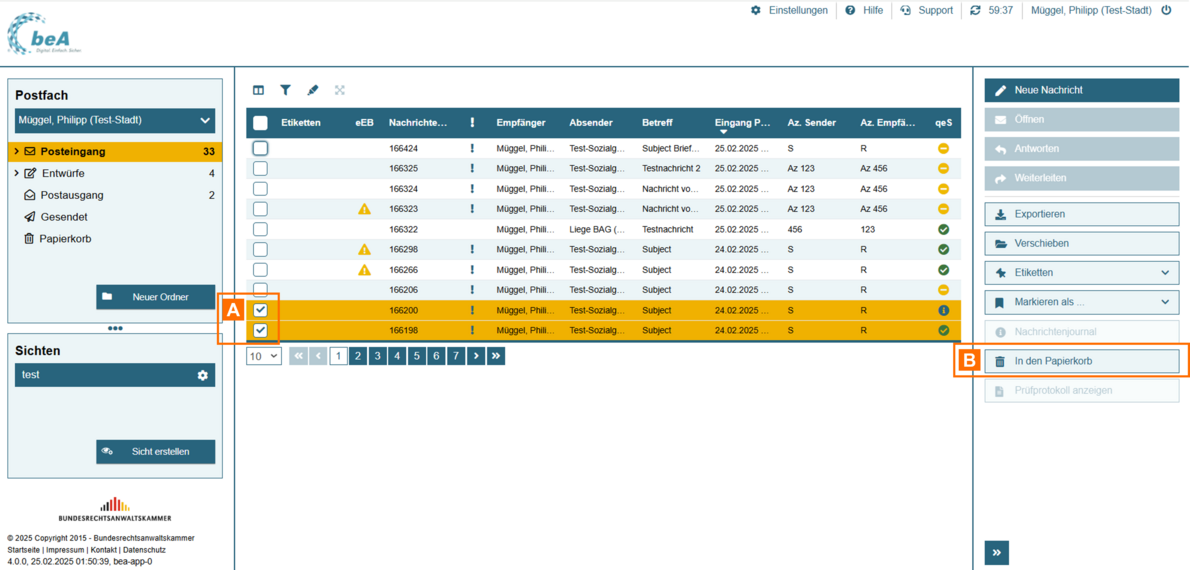Check the box for message 166324
Viewport: 1190px width, 570px height.
coord(260,188)
